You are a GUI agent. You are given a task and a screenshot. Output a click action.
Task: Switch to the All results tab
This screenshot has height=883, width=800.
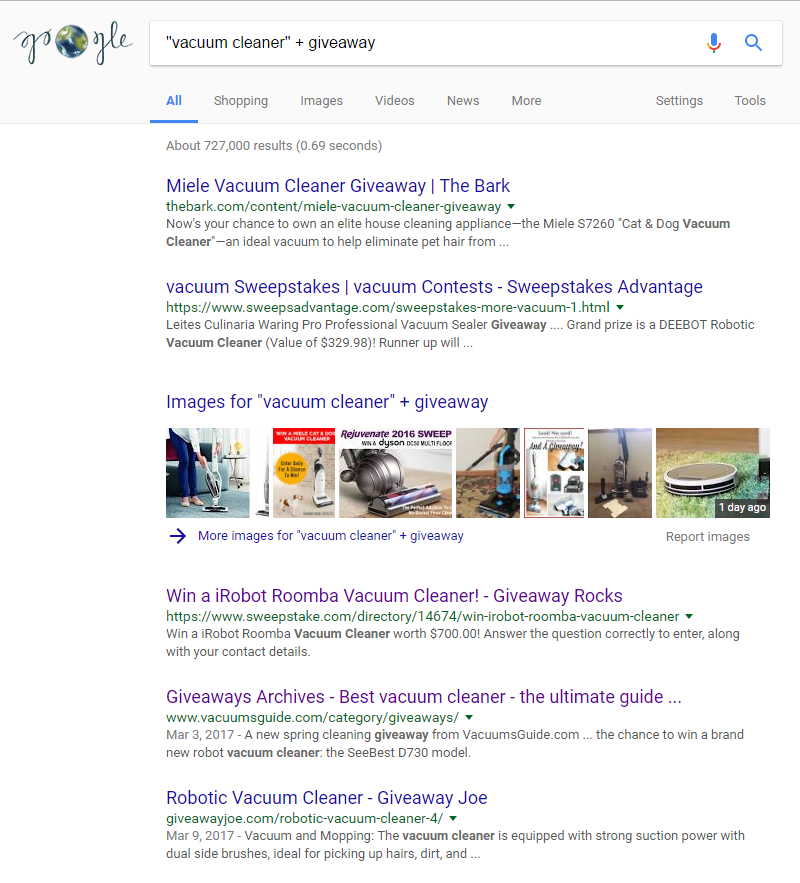click(x=173, y=101)
